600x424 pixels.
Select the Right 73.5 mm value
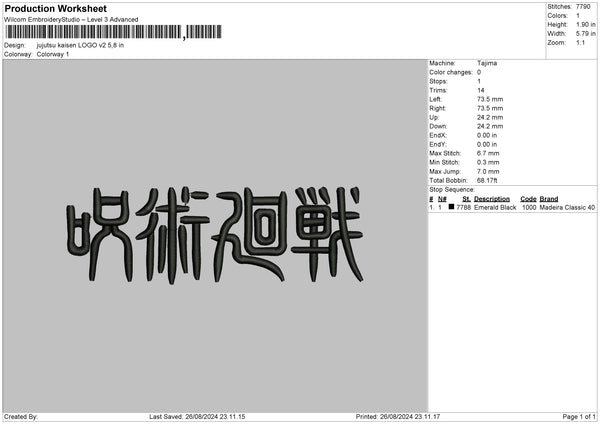point(490,108)
